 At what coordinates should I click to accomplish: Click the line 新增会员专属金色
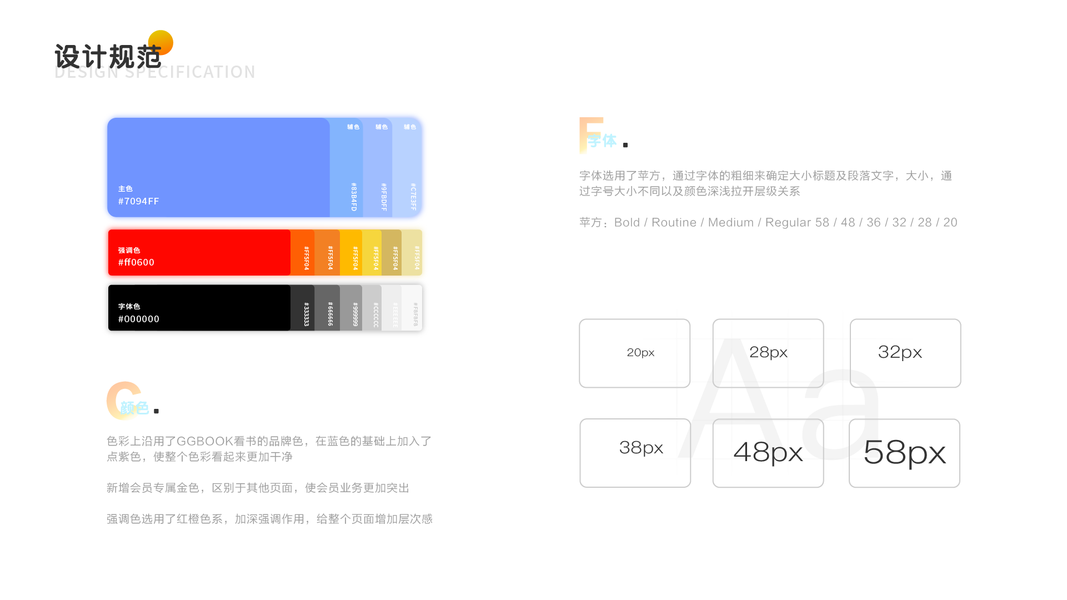click(258, 488)
